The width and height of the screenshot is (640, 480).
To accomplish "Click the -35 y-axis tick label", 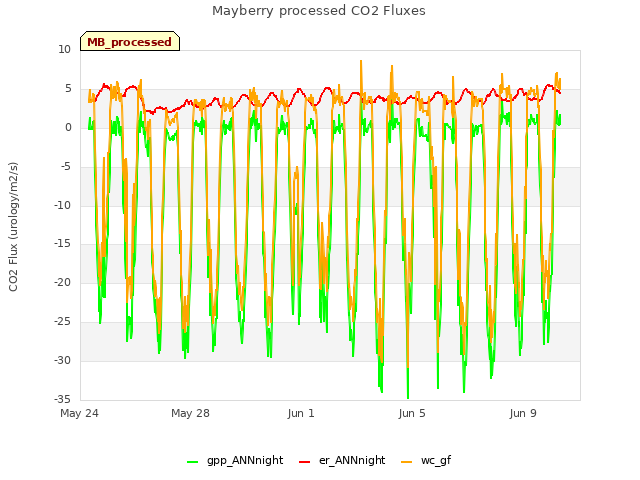I will [62, 399].
